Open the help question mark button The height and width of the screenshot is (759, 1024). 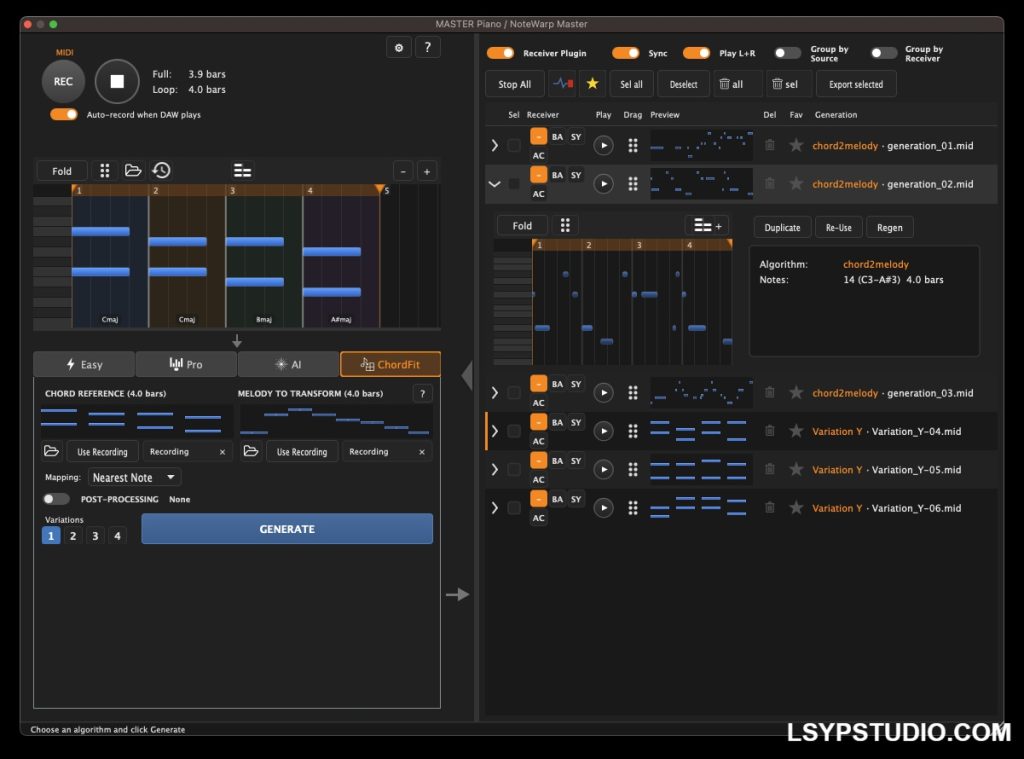click(427, 47)
